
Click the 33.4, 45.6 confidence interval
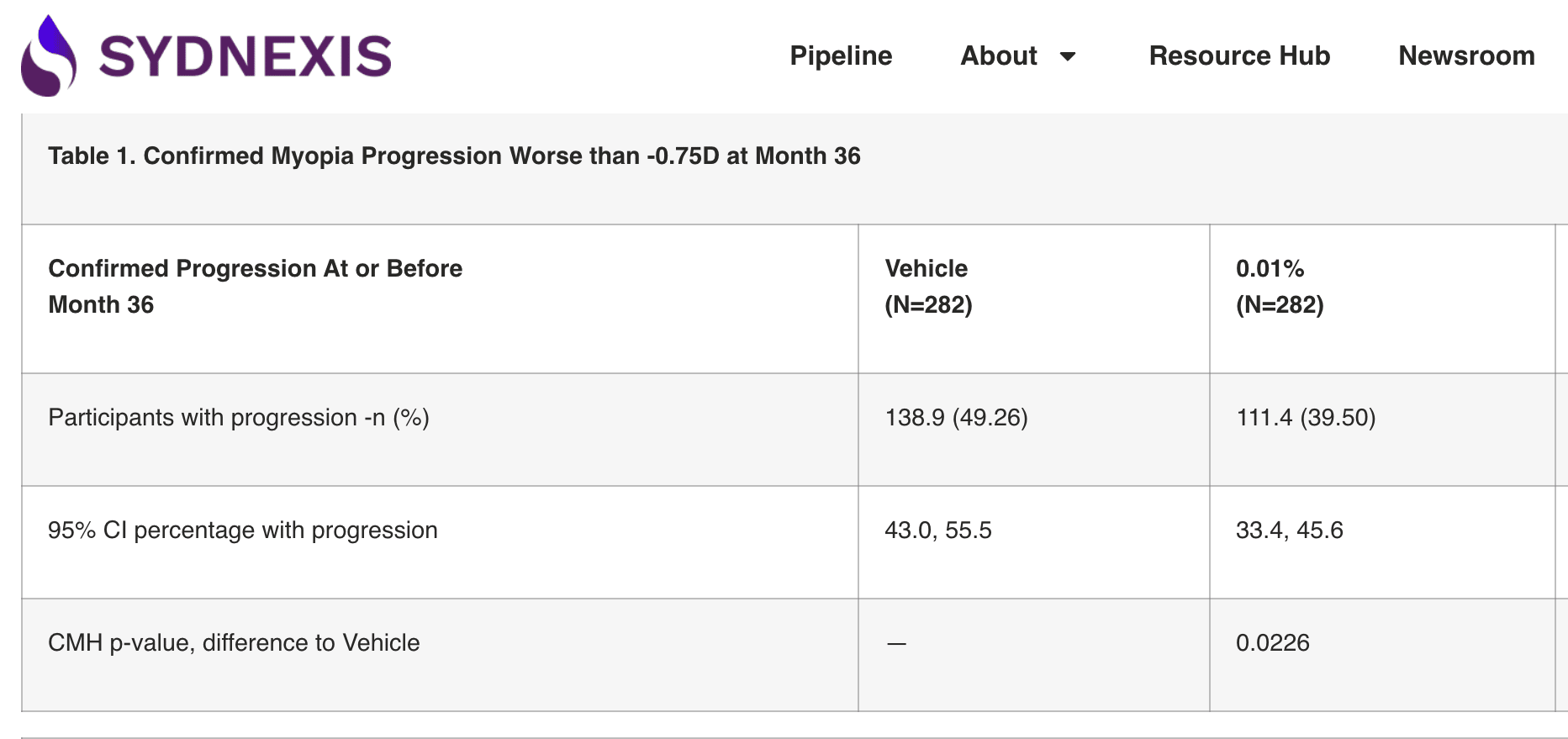(x=1289, y=530)
